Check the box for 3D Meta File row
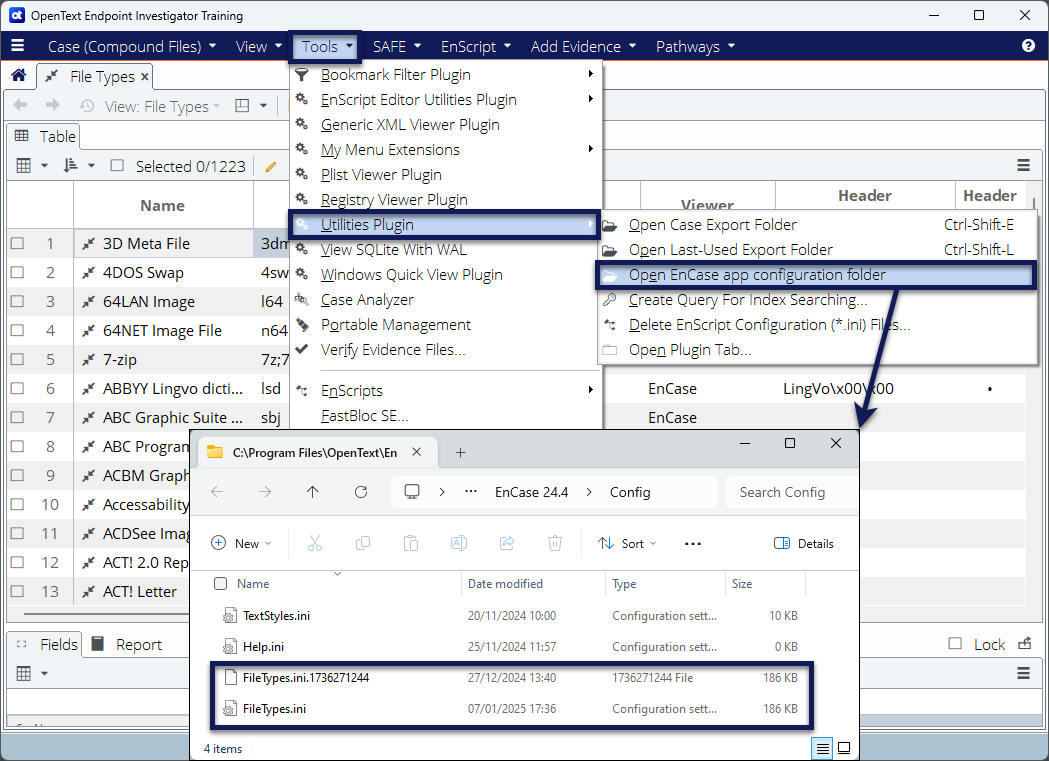The width and height of the screenshot is (1049, 761). (17, 243)
